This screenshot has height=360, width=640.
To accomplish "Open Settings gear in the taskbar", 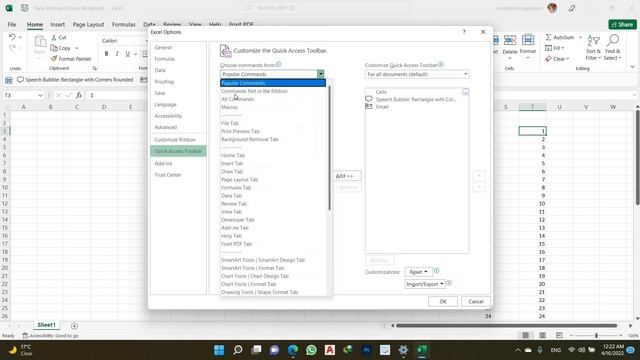I will click(x=403, y=350).
